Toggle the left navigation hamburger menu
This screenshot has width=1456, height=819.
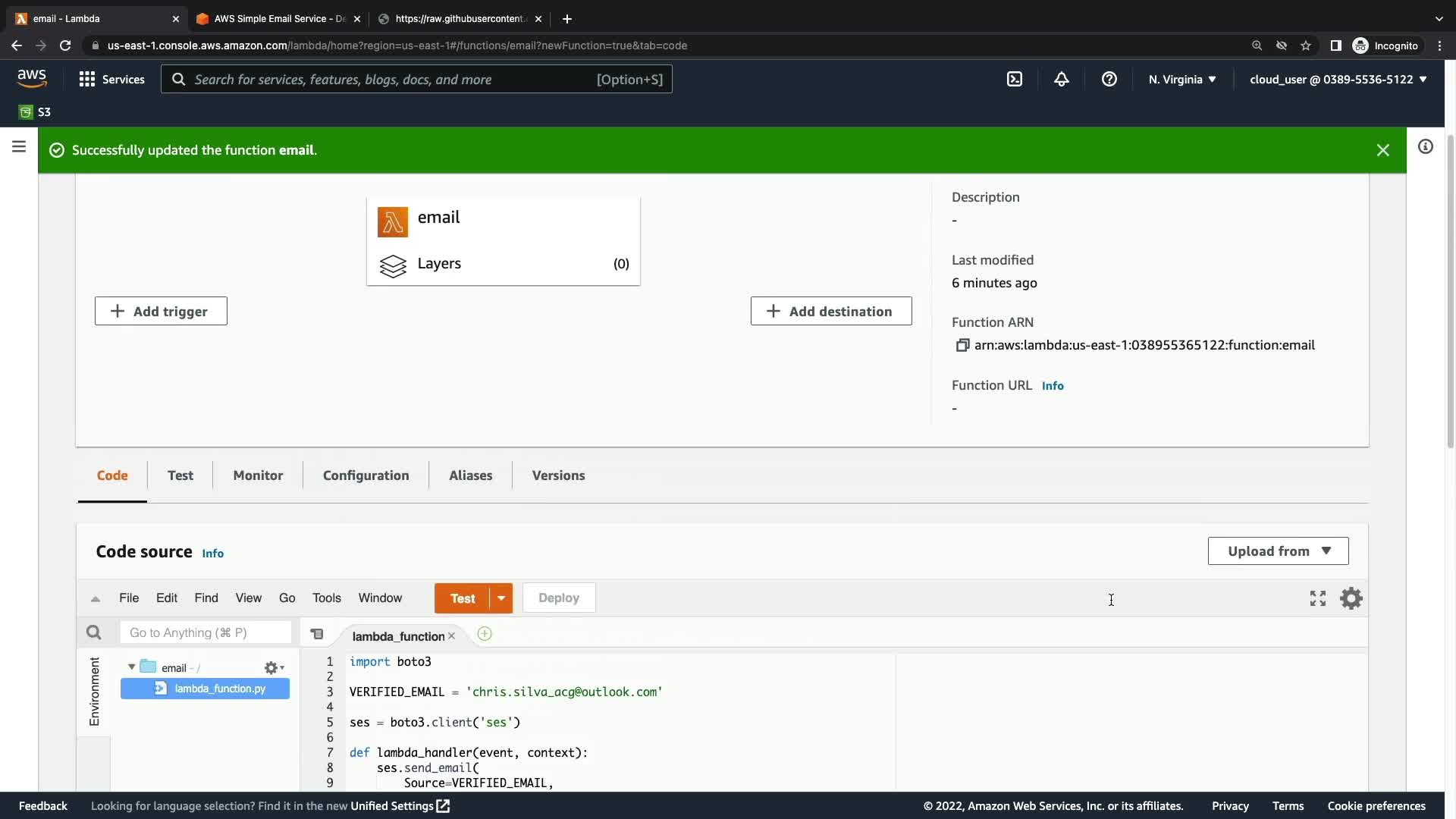coord(19,146)
